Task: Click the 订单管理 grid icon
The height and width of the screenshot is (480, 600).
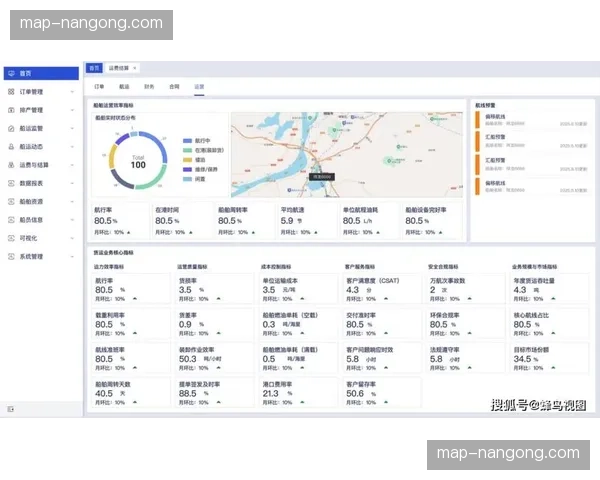Action: 11,91
